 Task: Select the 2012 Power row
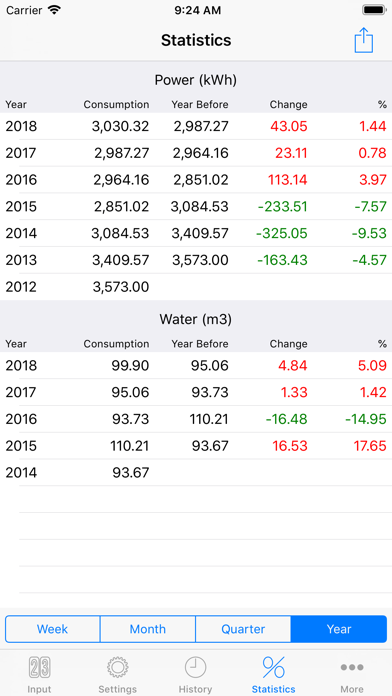(x=196, y=287)
